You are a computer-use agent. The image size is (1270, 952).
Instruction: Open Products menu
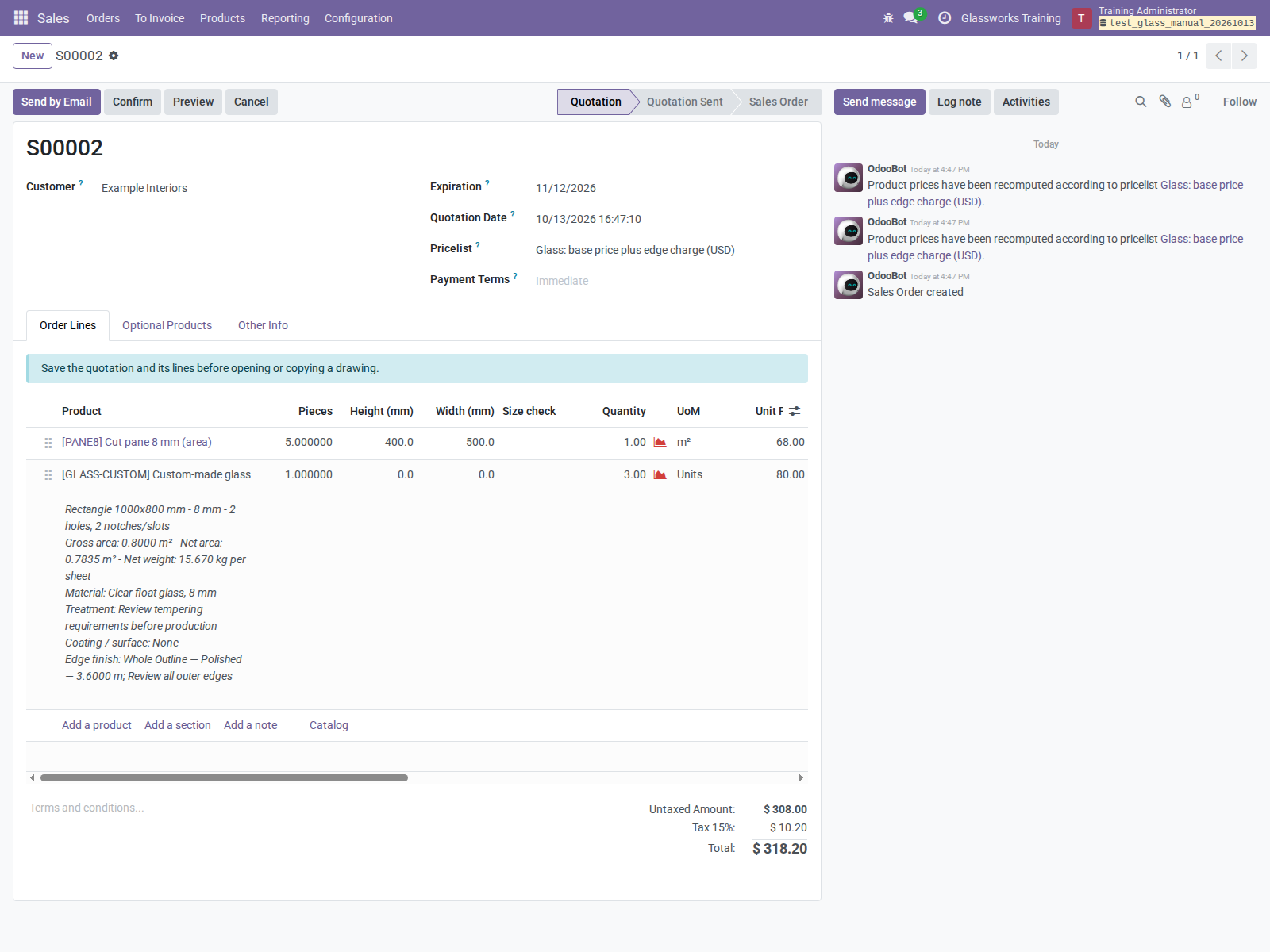(222, 17)
